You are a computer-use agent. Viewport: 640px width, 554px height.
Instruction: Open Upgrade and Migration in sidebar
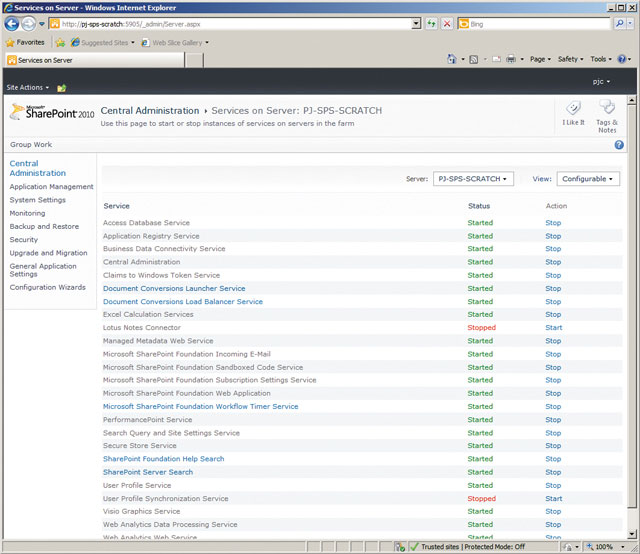pyautogui.click(x=48, y=253)
